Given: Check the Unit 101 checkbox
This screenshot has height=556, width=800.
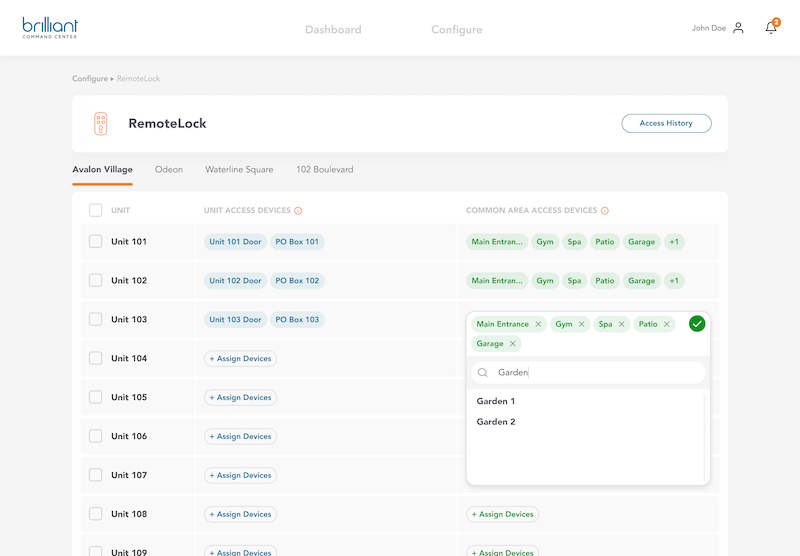Looking at the screenshot, I should (x=95, y=241).
